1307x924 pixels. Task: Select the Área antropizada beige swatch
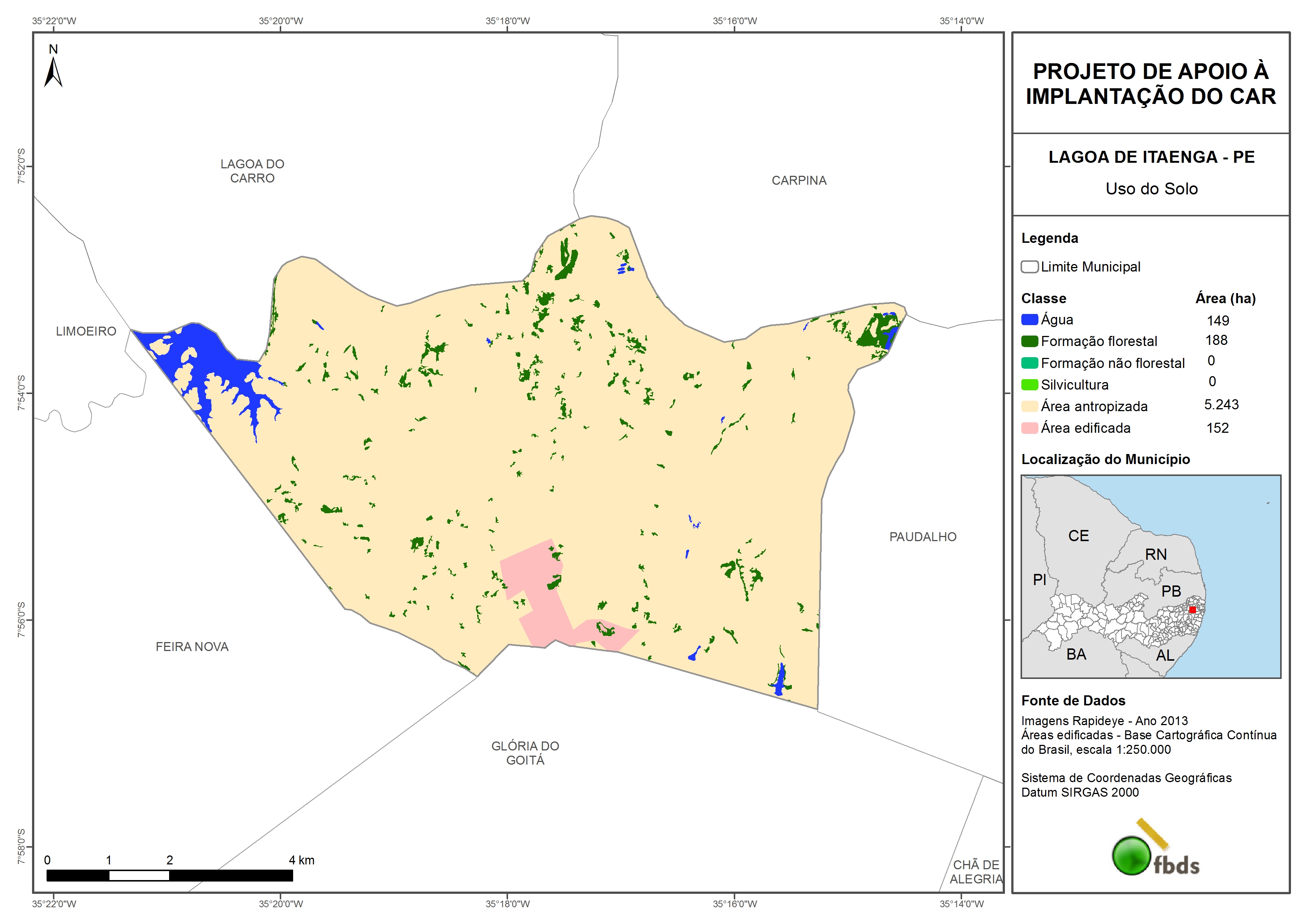pos(1029,406)
